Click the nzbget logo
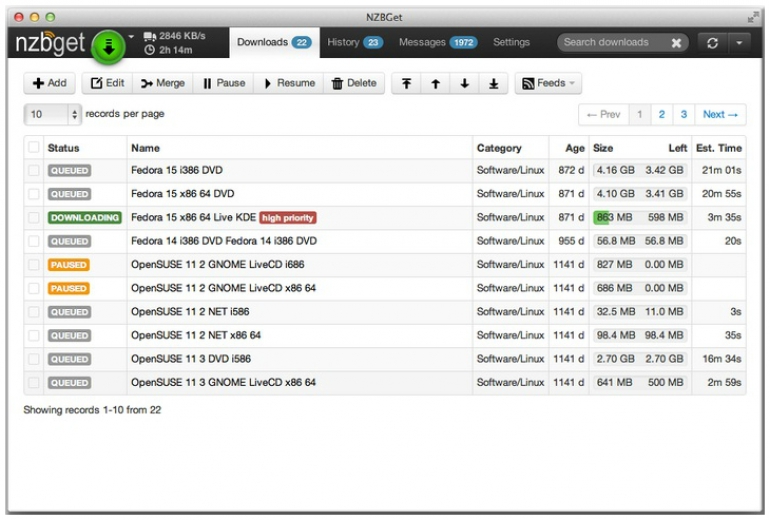 (50, 44)
